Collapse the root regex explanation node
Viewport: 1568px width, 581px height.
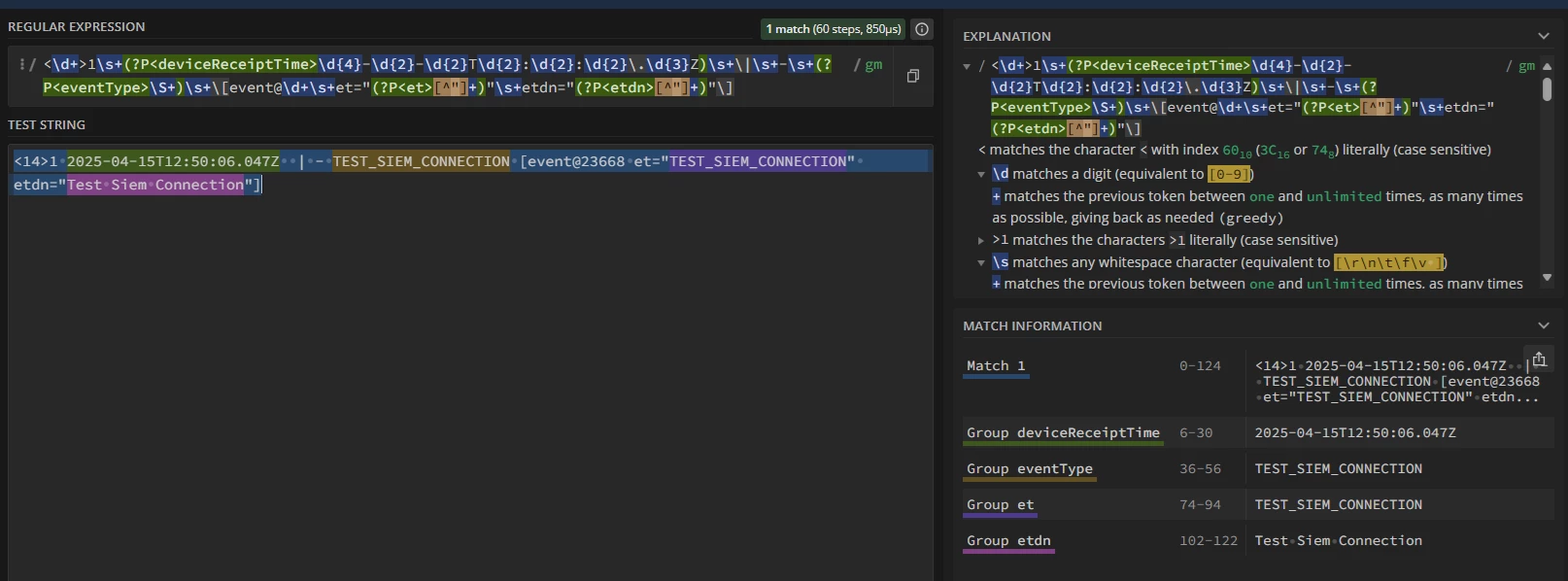tap(967, 67)
